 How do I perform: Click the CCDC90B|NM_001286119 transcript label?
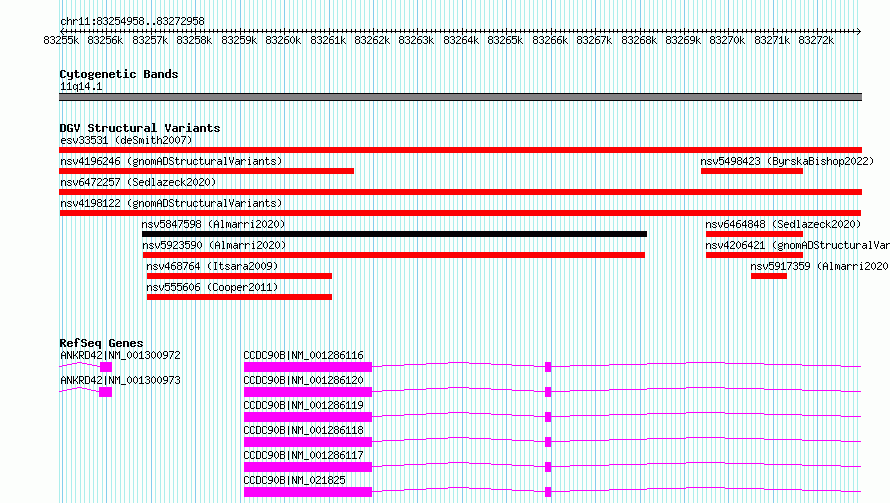[x=304, y=405]
